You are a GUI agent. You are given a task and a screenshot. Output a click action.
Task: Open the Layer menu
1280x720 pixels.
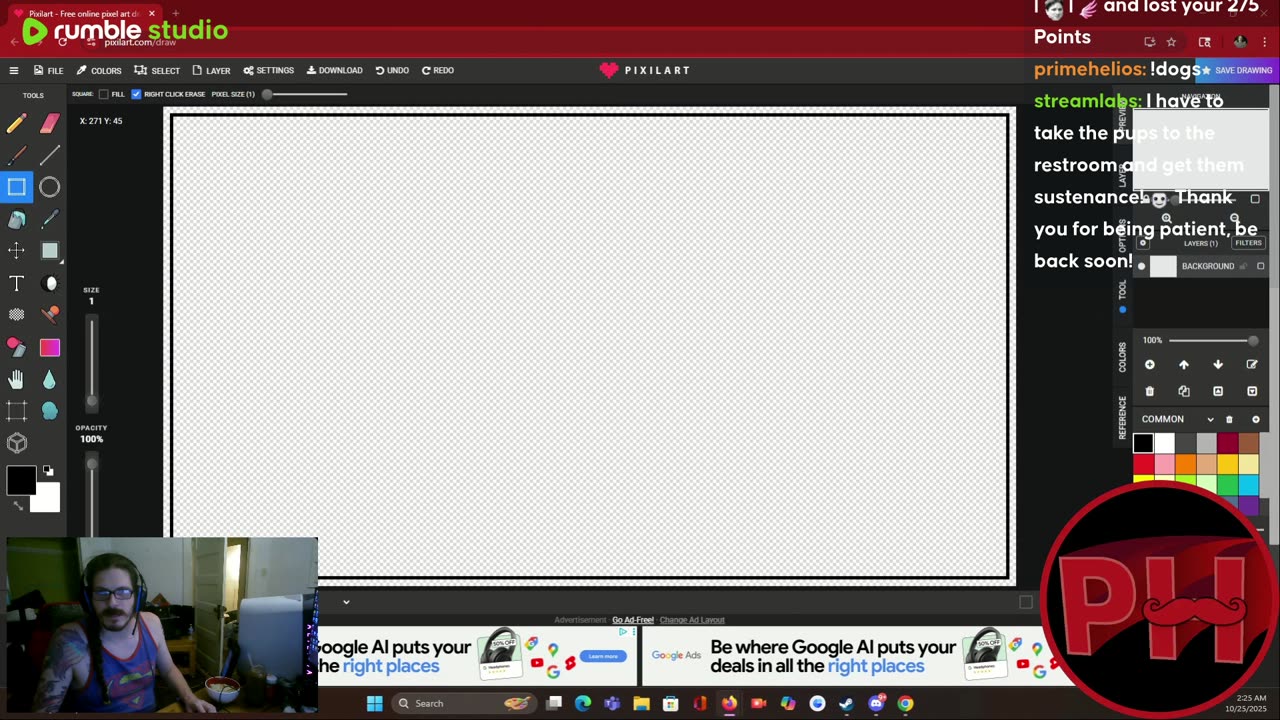(x=211, y=70)
